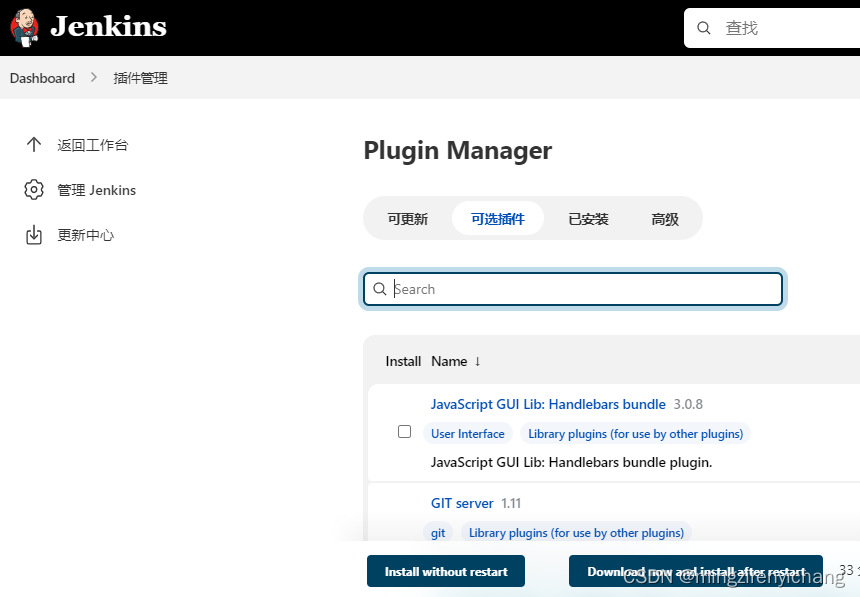
Task: Click the magnifier icon in plugin search
Action: (x=380, y=289)
